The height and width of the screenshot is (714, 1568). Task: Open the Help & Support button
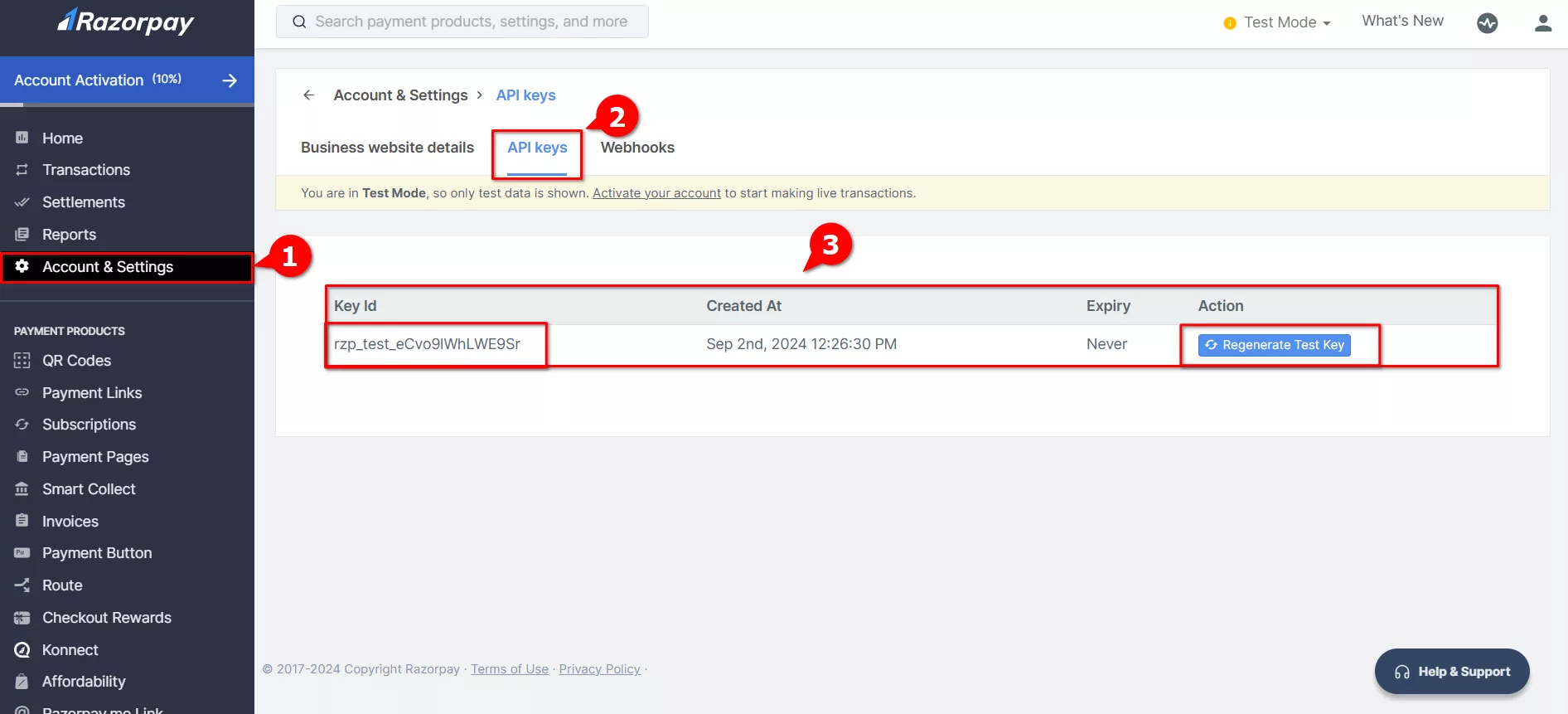click(1451, 672)
